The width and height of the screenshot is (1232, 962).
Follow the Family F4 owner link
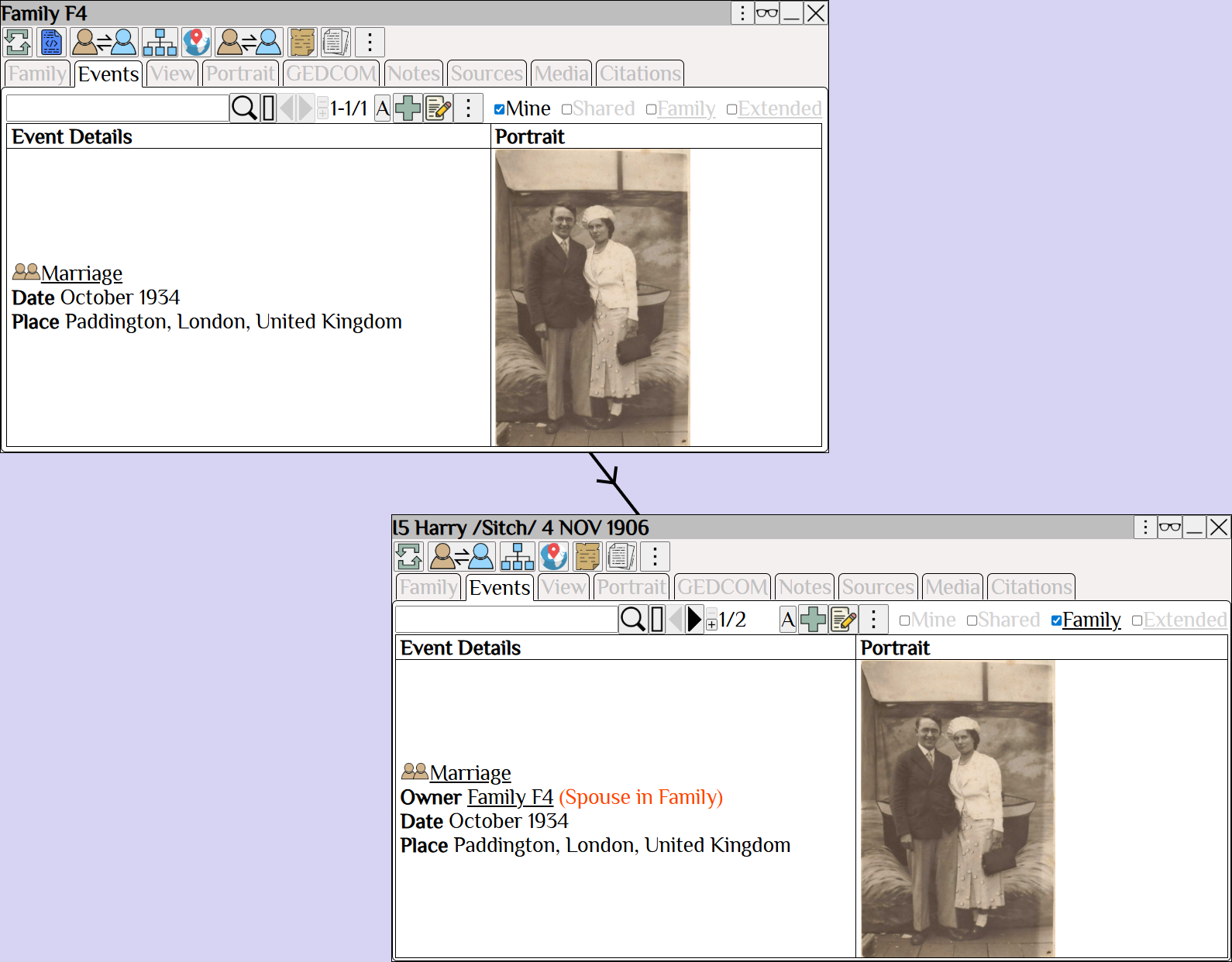[510, 797]
